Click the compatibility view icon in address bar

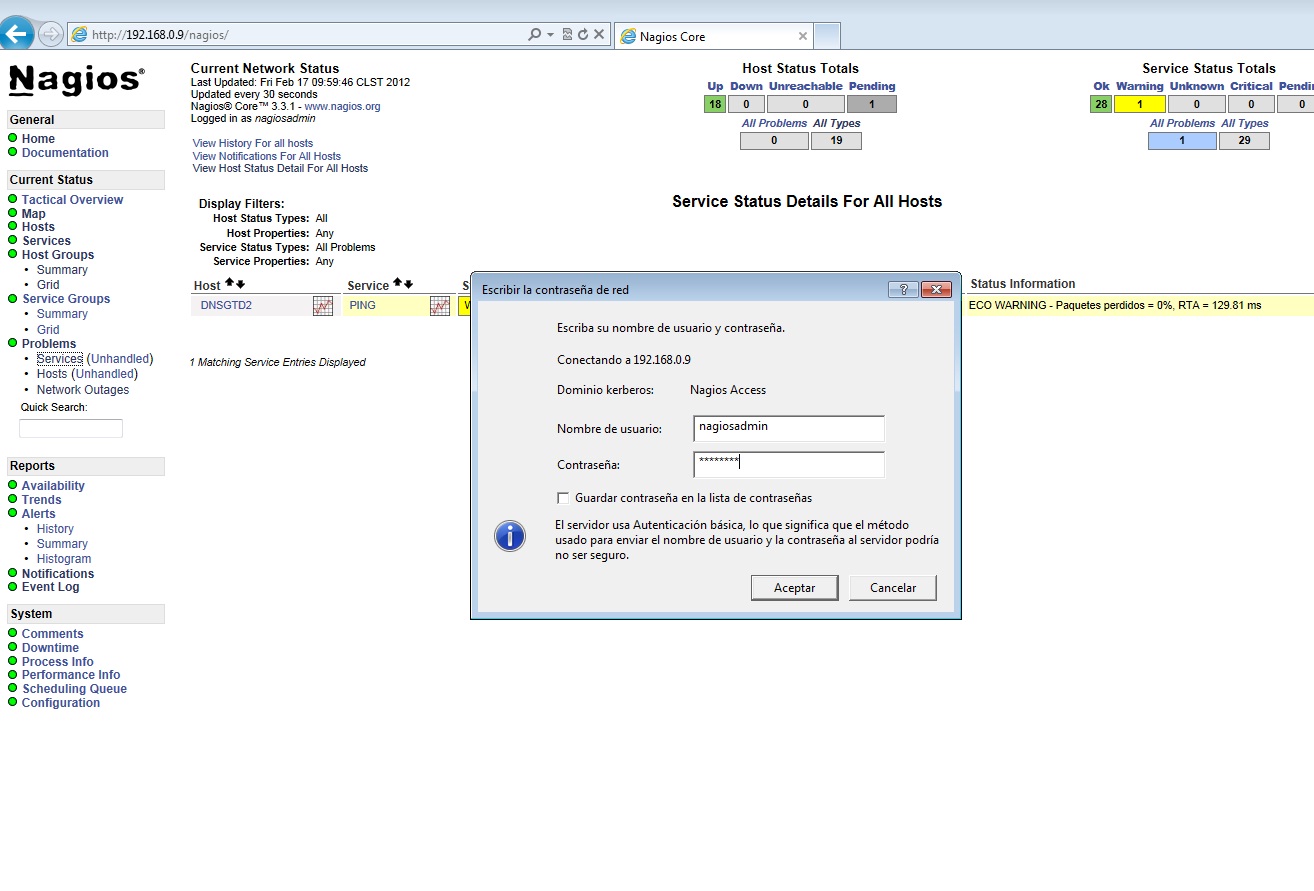click(567, 34)
